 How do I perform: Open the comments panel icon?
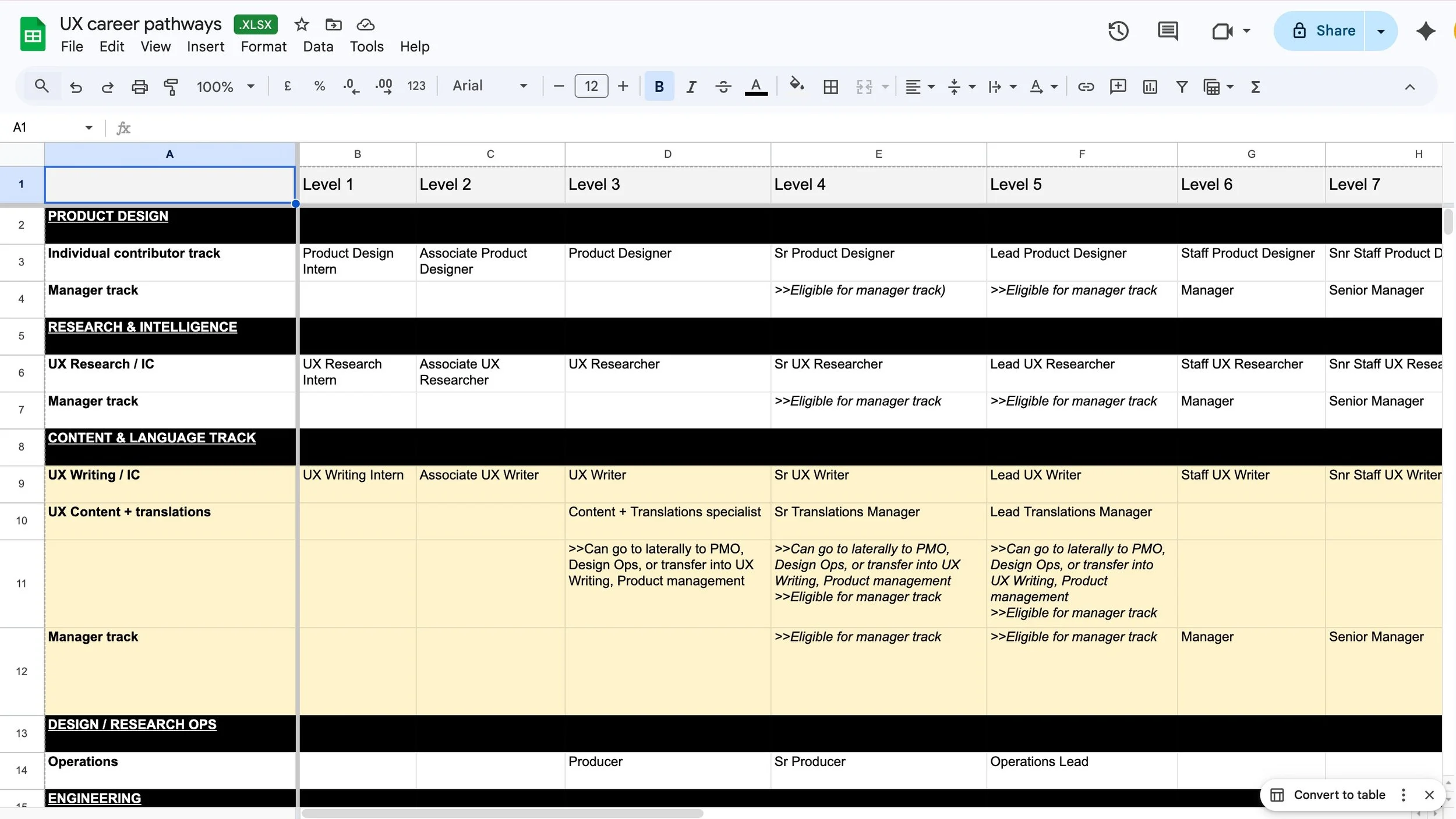tap(1168, 31)
